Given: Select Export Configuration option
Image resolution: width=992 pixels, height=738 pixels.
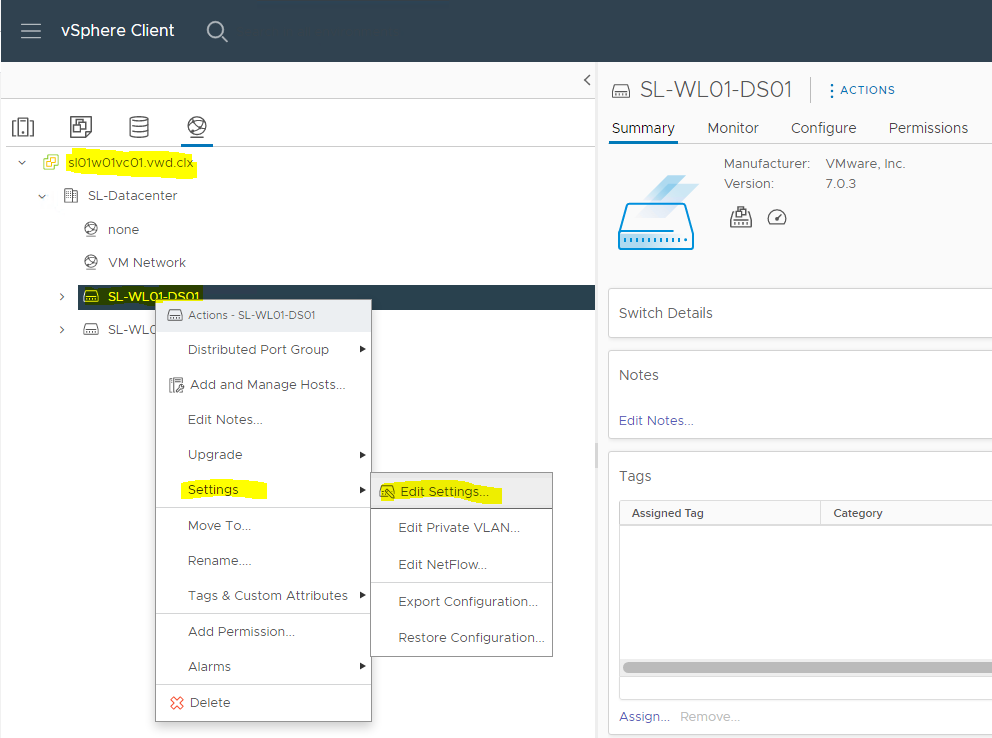Looking at the screenshot, I should 461,601.
